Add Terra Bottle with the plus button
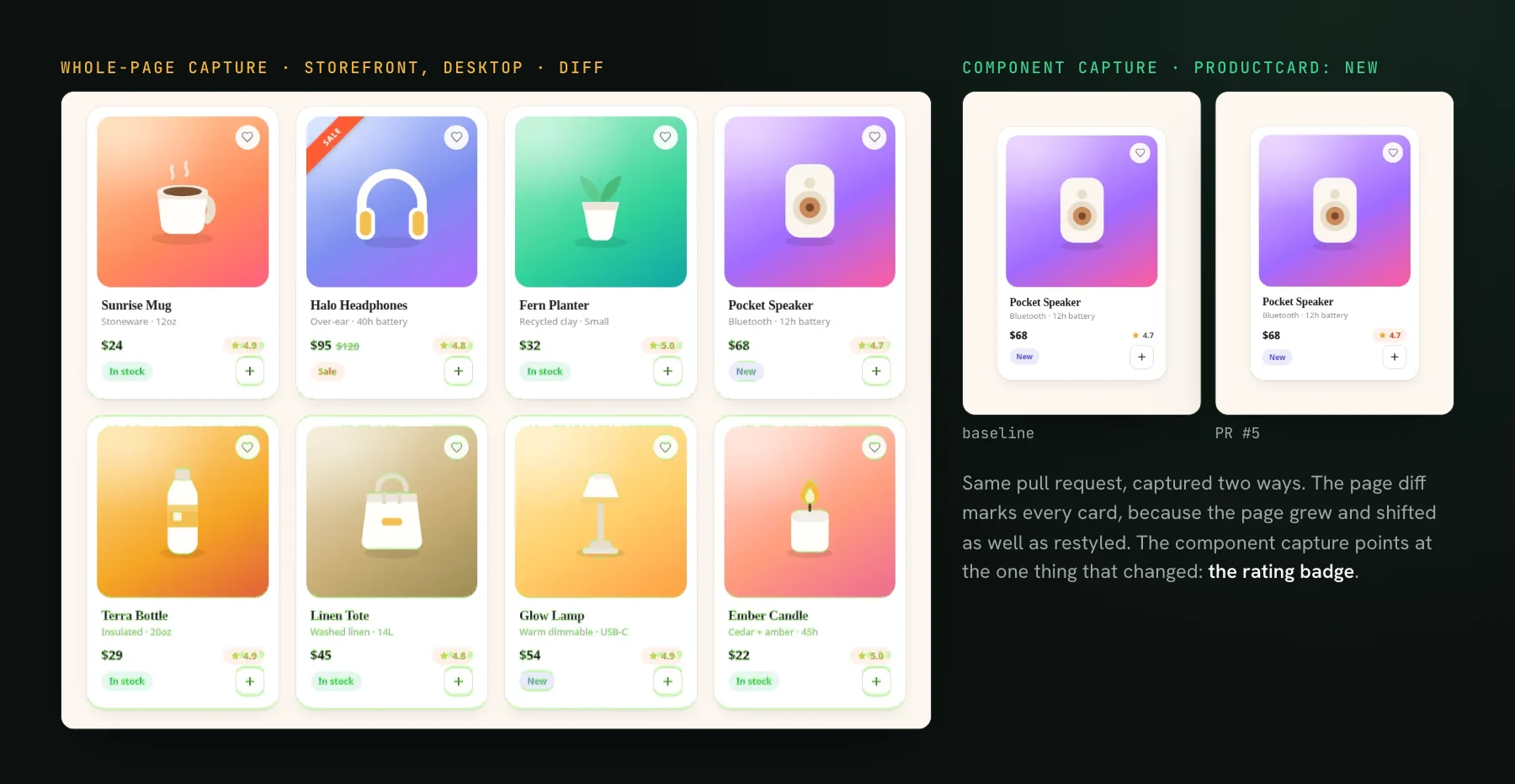Viewport: 1515px width, 784px height. pyautogui.click(x=250, y=681)
